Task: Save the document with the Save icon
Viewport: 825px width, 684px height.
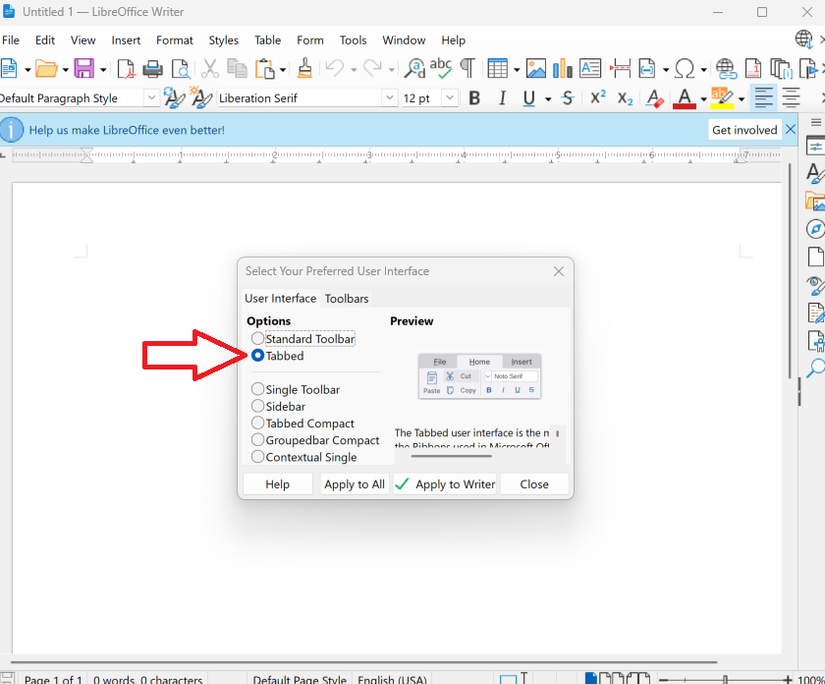Action: pos(84,68)
